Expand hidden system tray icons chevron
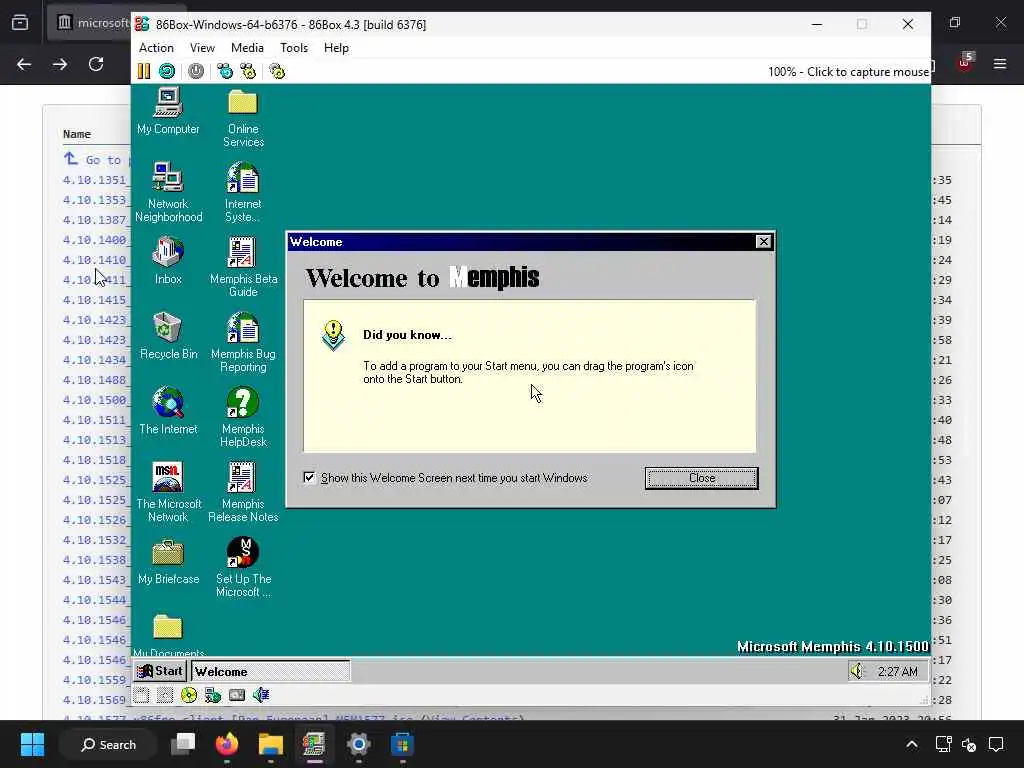 [912, 744]
